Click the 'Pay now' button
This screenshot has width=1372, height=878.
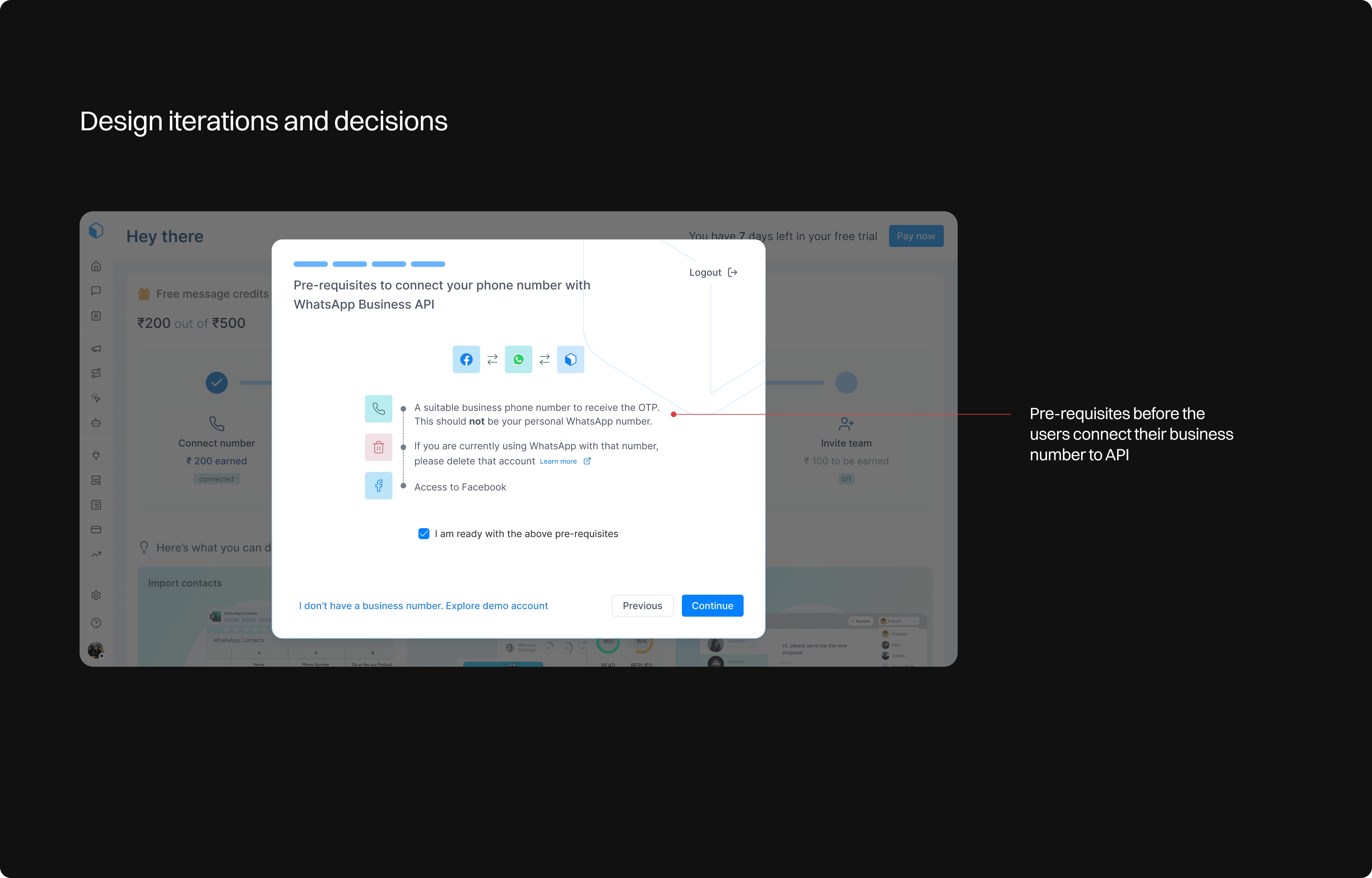click(x=915, y=236)
